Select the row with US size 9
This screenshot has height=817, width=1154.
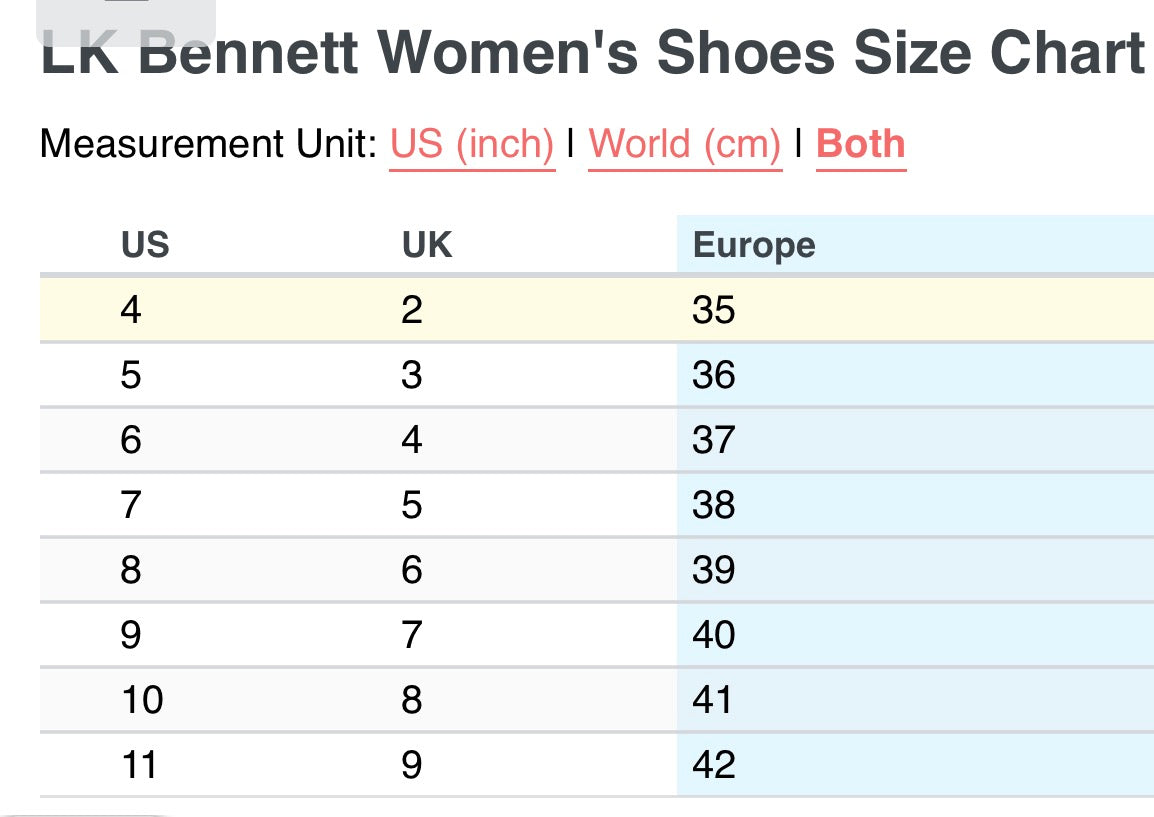[x=597, y=634]
